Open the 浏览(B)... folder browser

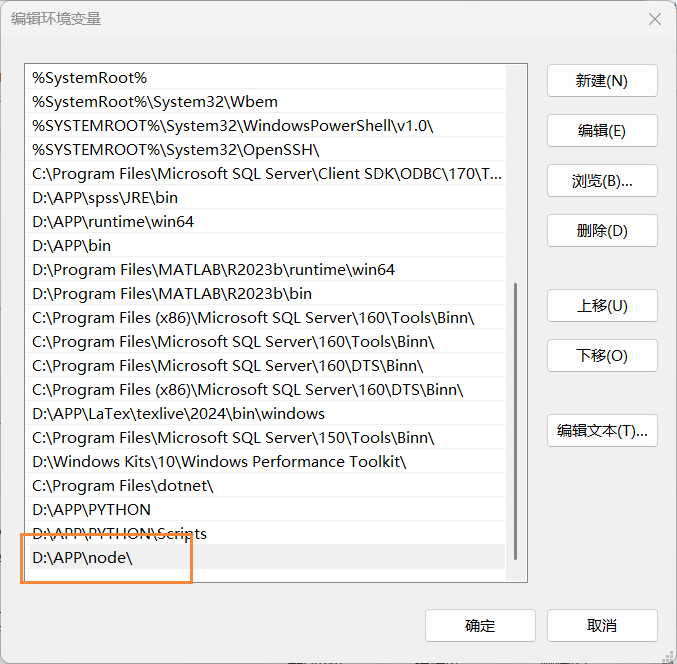(602, 180)
